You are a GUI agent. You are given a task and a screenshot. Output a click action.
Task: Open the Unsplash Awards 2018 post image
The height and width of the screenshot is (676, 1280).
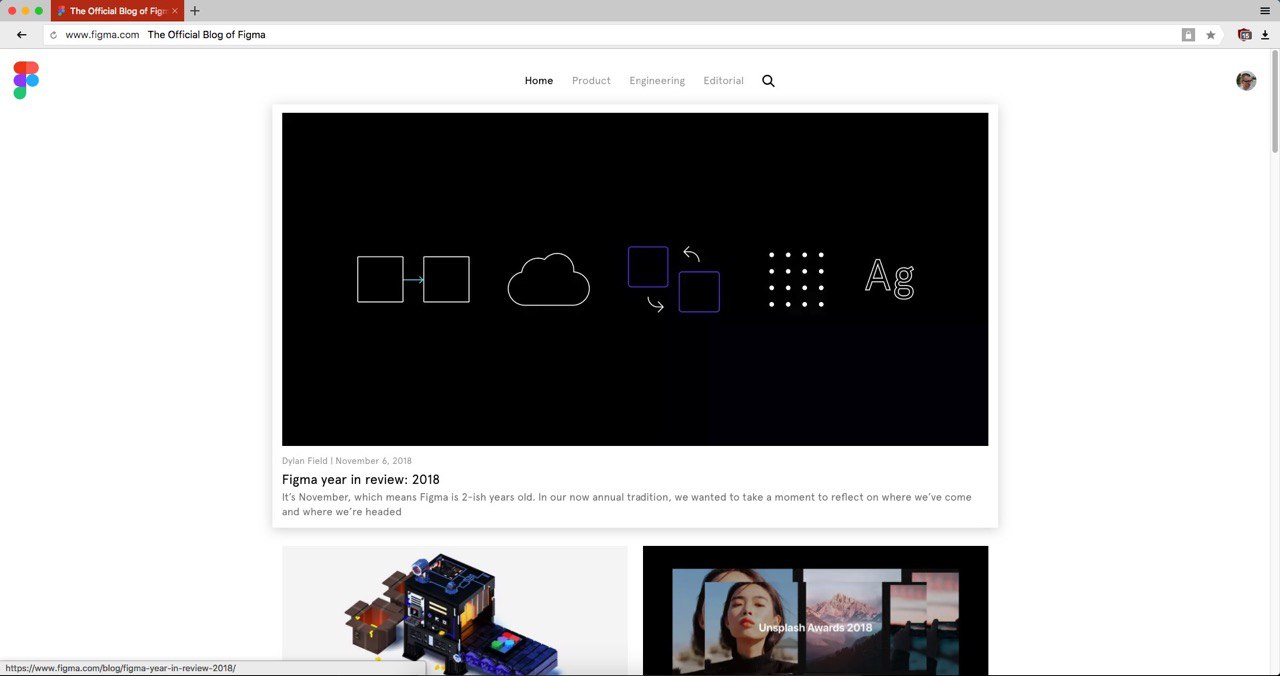pos(815,610)
